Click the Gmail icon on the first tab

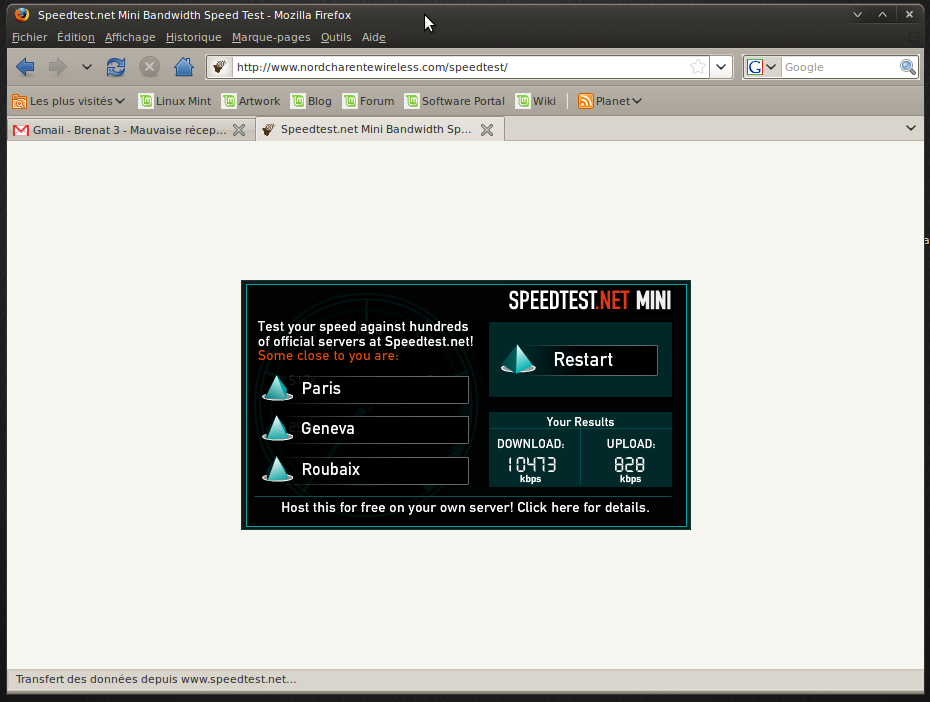(x=20, y=129)
